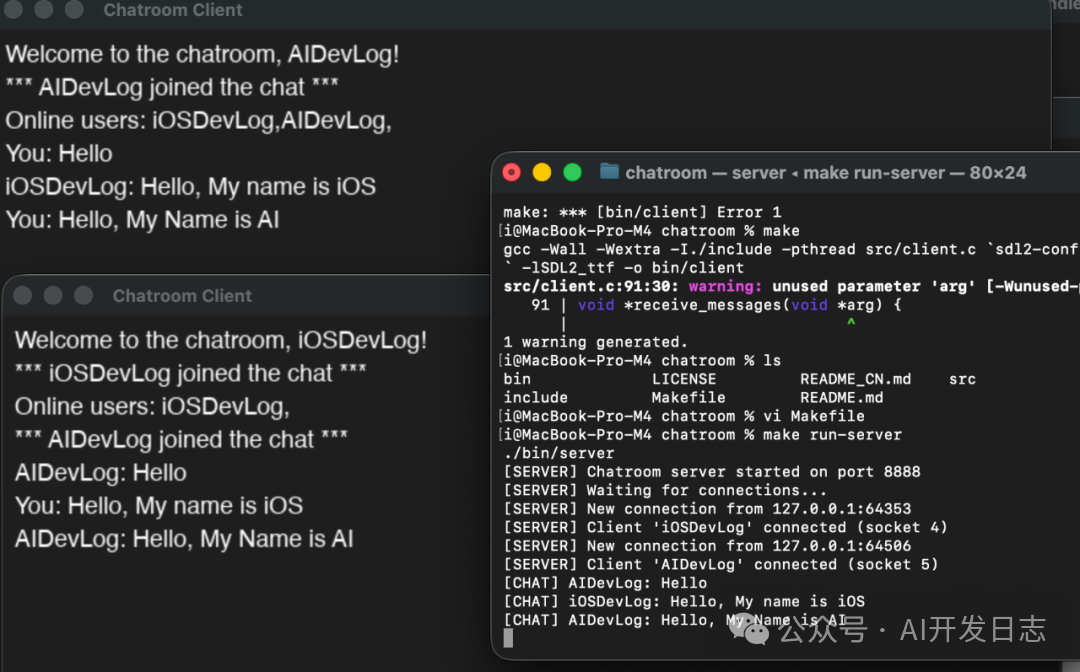The height and width of the screenshot is (672, 1080).
Task: Click 'Online users: iOSDevLog,' in lower client
Action: pos(152,406)
